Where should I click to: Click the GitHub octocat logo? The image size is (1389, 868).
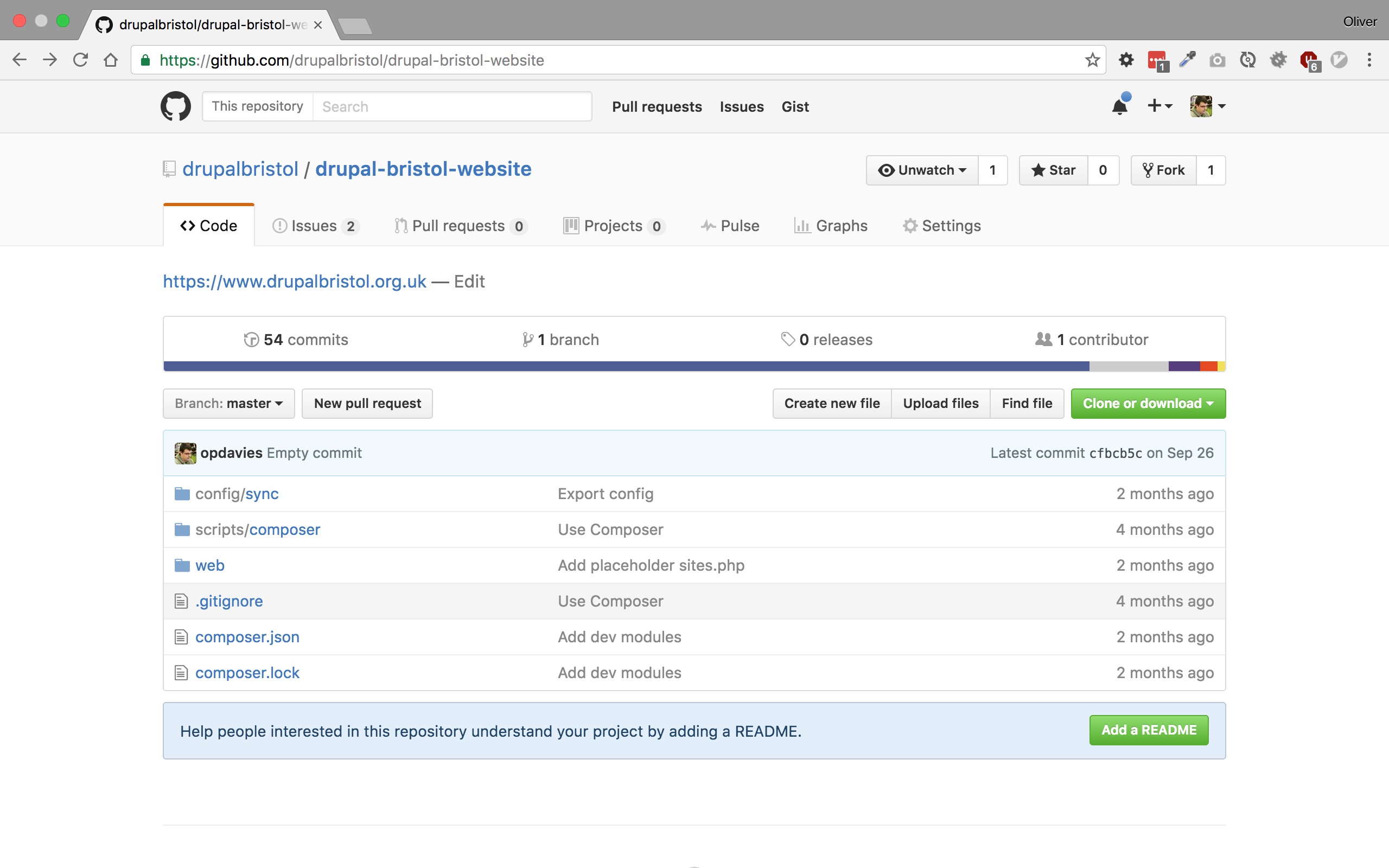click(176, 106)
